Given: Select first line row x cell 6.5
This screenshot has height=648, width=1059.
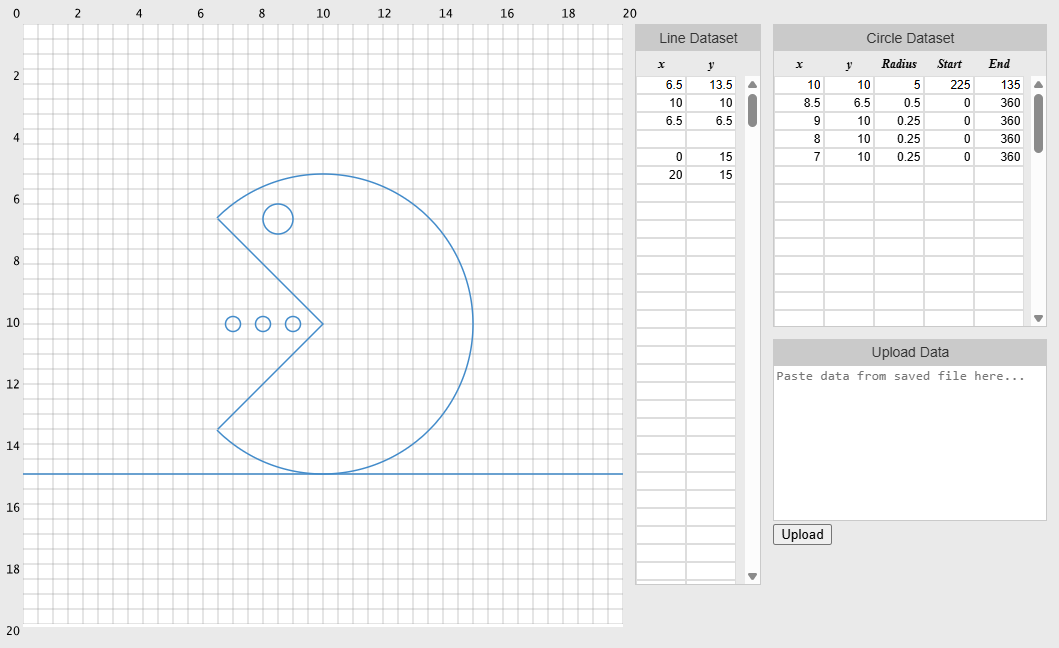Looking at the screenshot, I should tap(661, 84).
